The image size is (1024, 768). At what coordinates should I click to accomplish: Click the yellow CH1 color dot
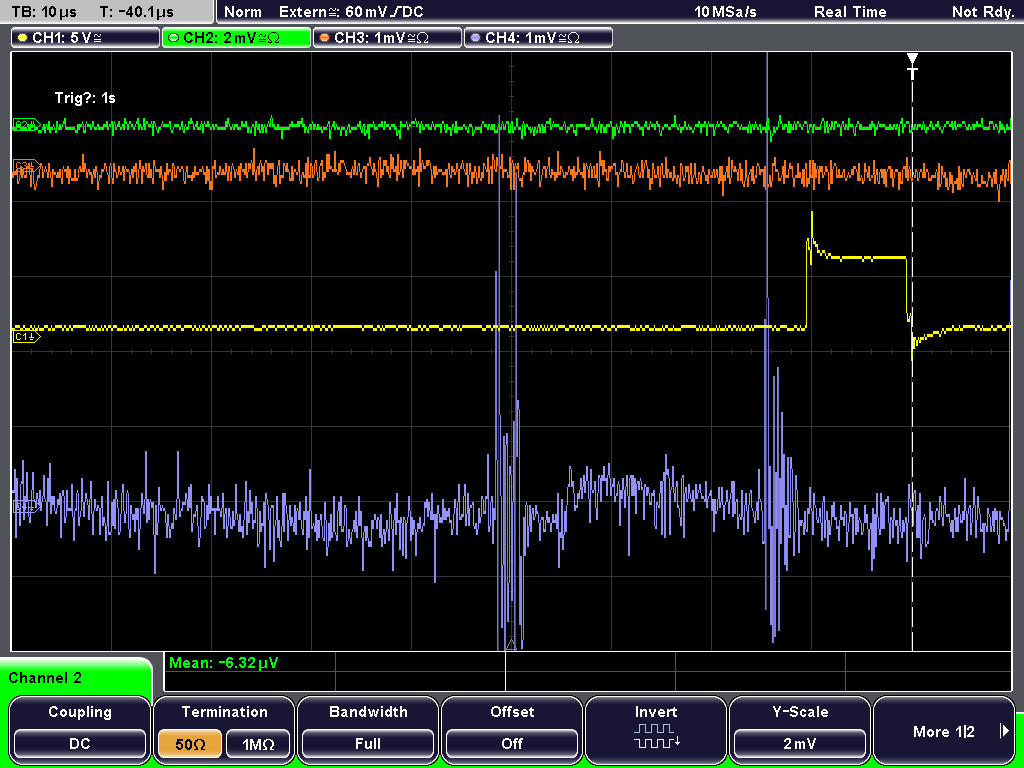(x=23, y=38)
